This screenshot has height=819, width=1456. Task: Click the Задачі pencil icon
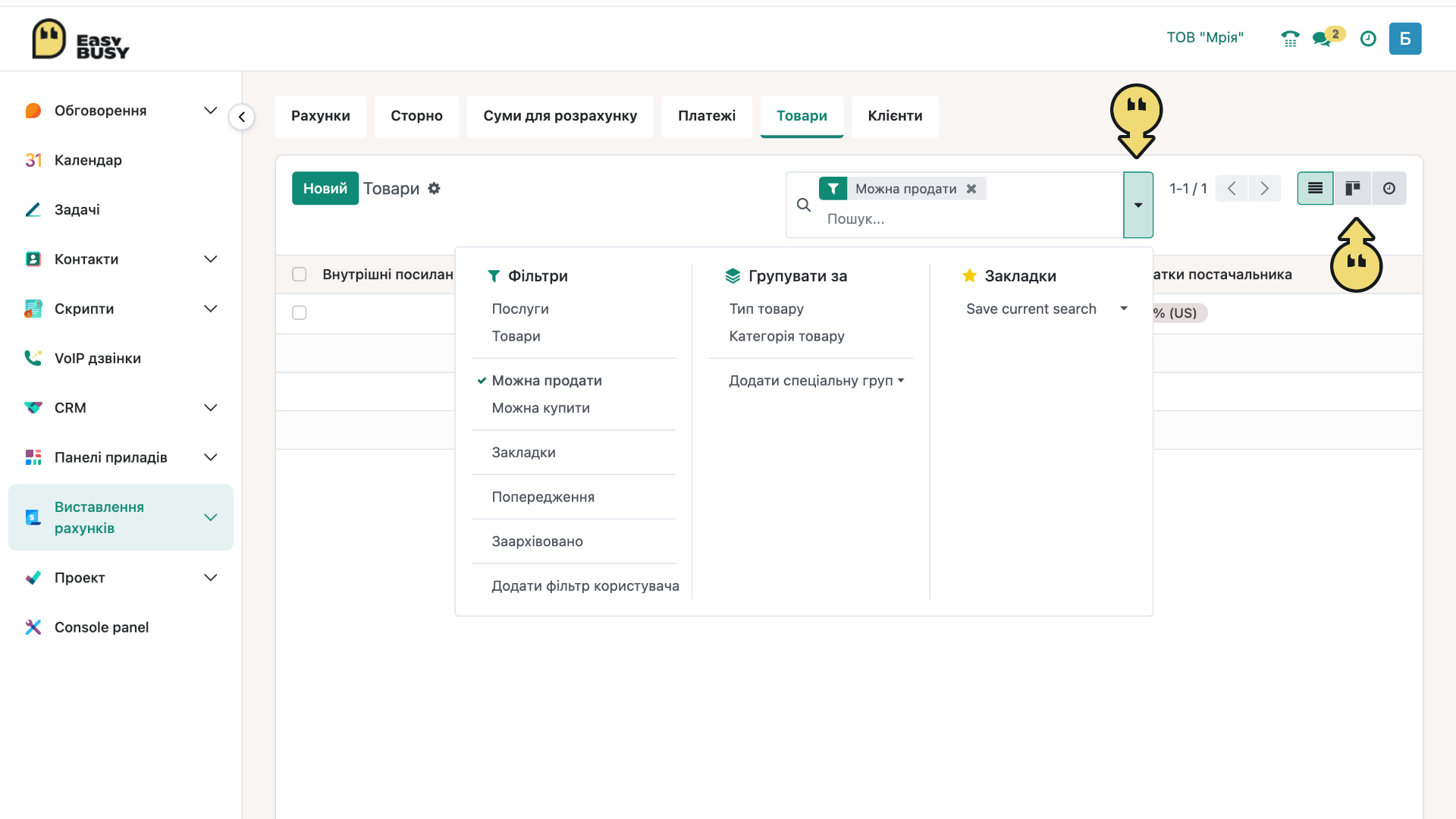tap(33, 209)
